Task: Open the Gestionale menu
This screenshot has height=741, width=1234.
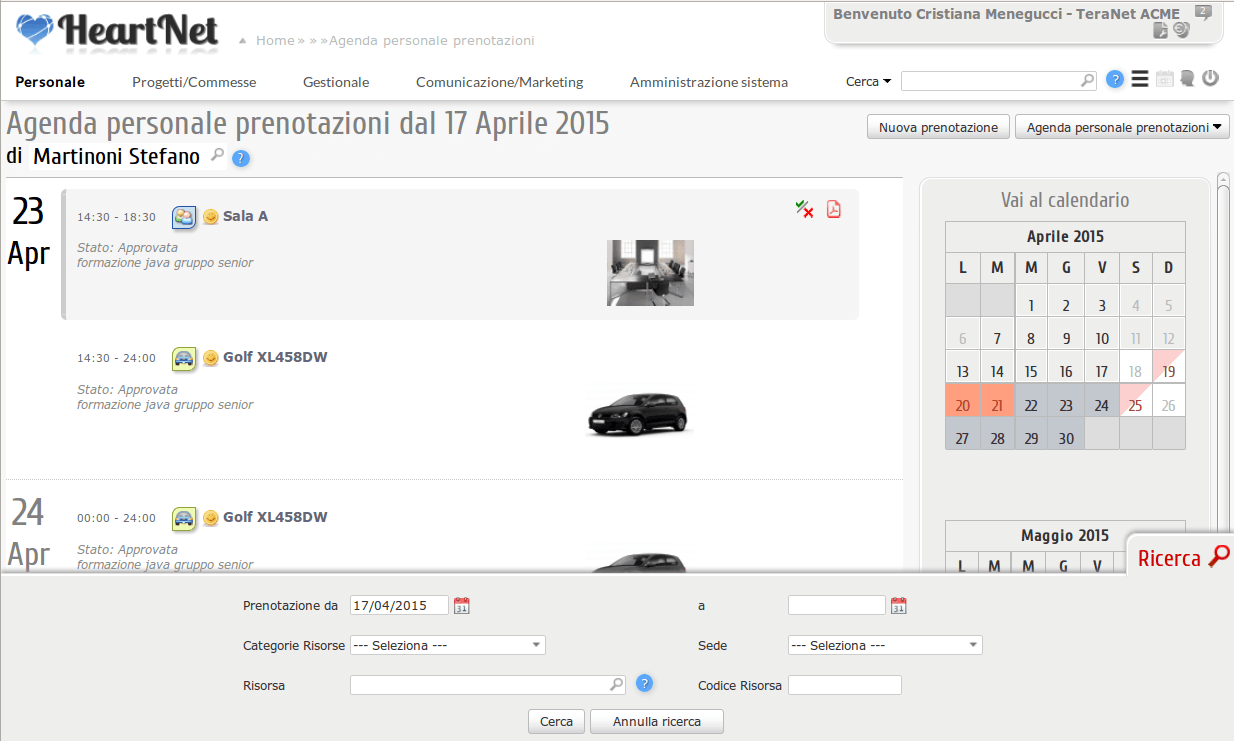Action: [336, 82]
